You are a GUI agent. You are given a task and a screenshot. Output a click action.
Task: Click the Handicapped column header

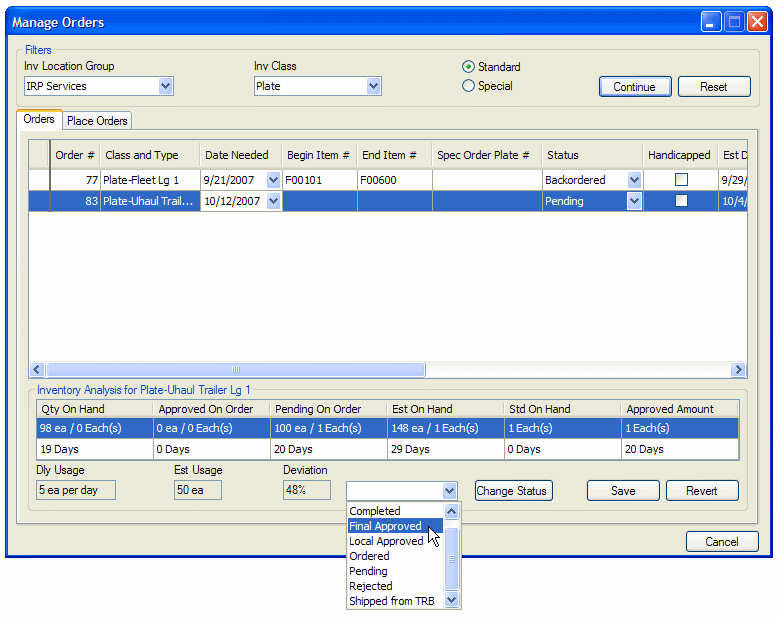pyautogui.click(x=681, y=155)
